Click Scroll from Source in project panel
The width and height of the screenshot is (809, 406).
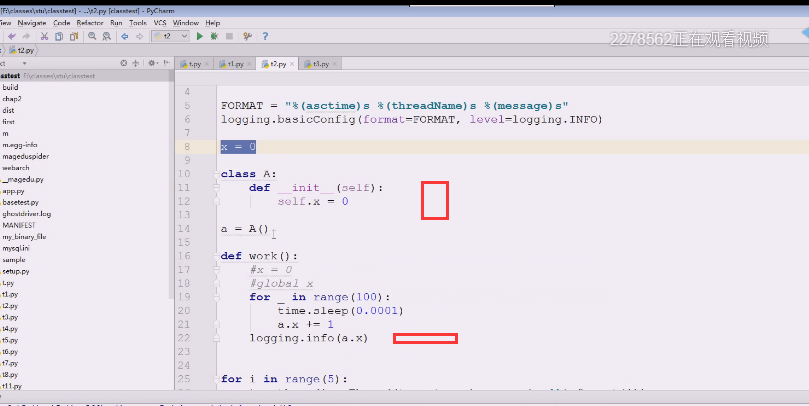123,63
